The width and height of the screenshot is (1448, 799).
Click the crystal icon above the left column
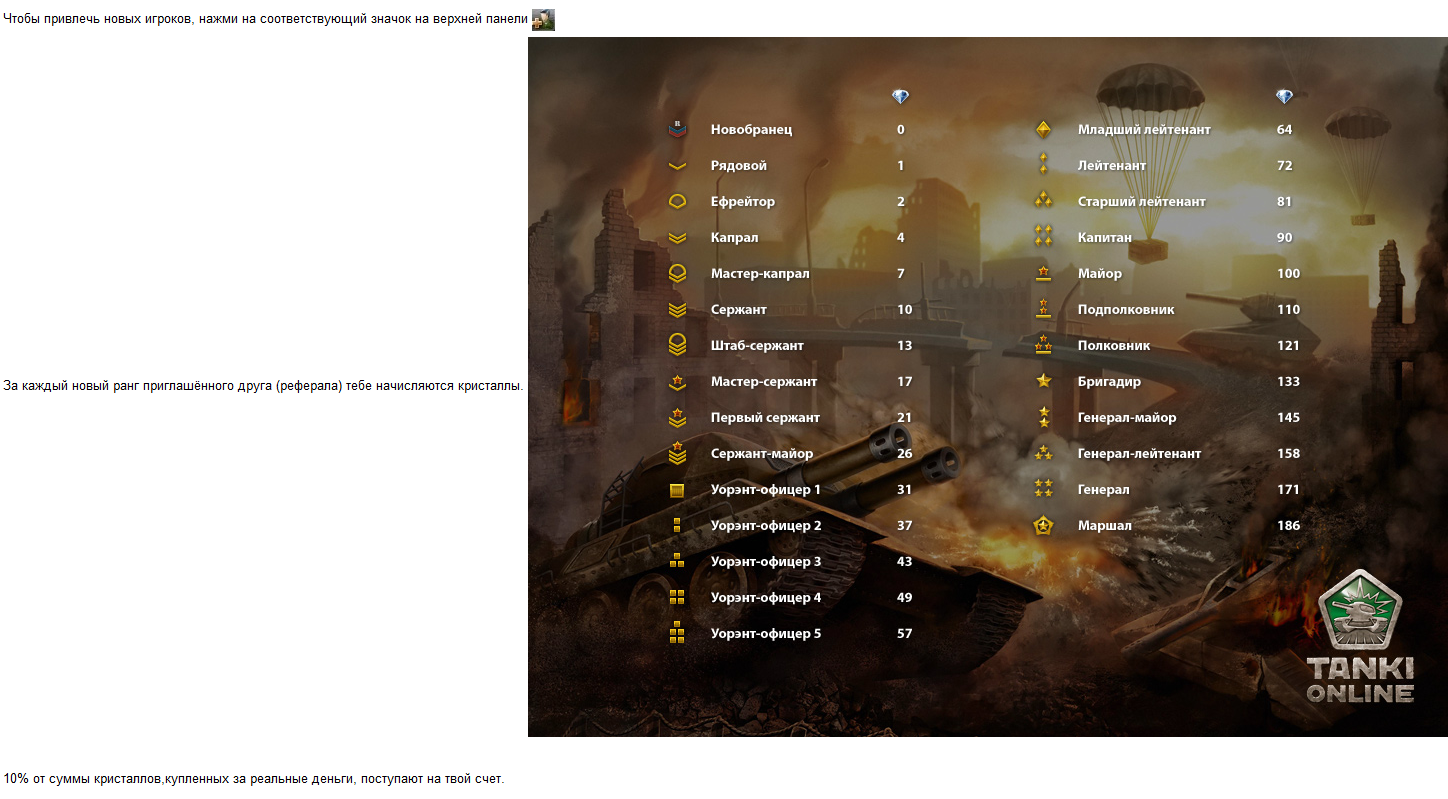click(x=901, y=97)
